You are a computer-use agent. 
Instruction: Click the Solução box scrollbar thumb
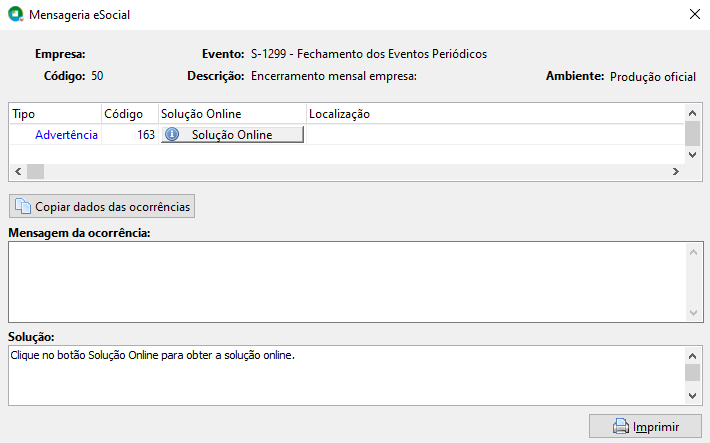click(692, 373)
